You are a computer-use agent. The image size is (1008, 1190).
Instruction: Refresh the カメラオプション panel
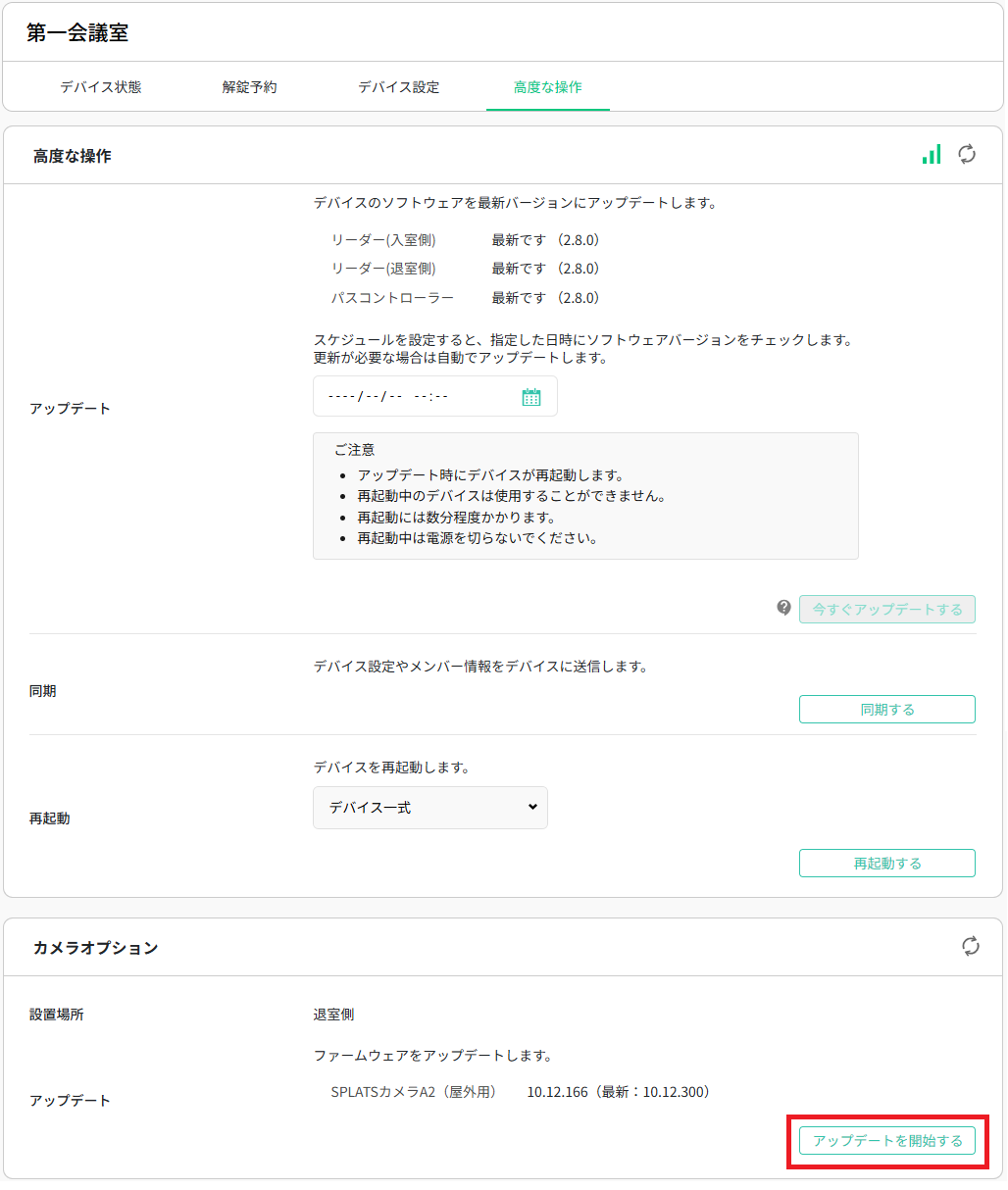(970, 946)
